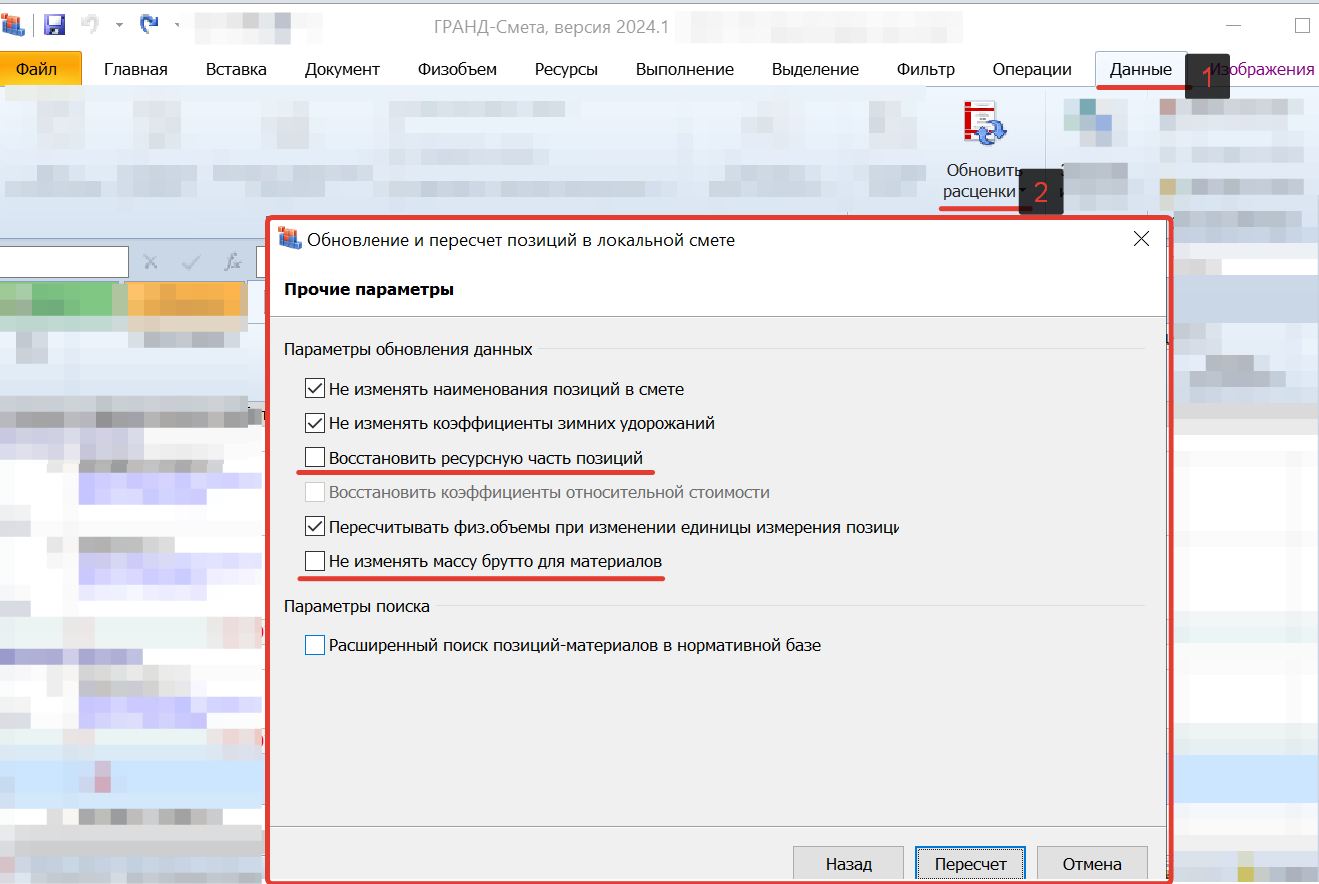1319x884 pixels.
Task: Click the formula bar cancel X icon
Action: click(150, 262)
